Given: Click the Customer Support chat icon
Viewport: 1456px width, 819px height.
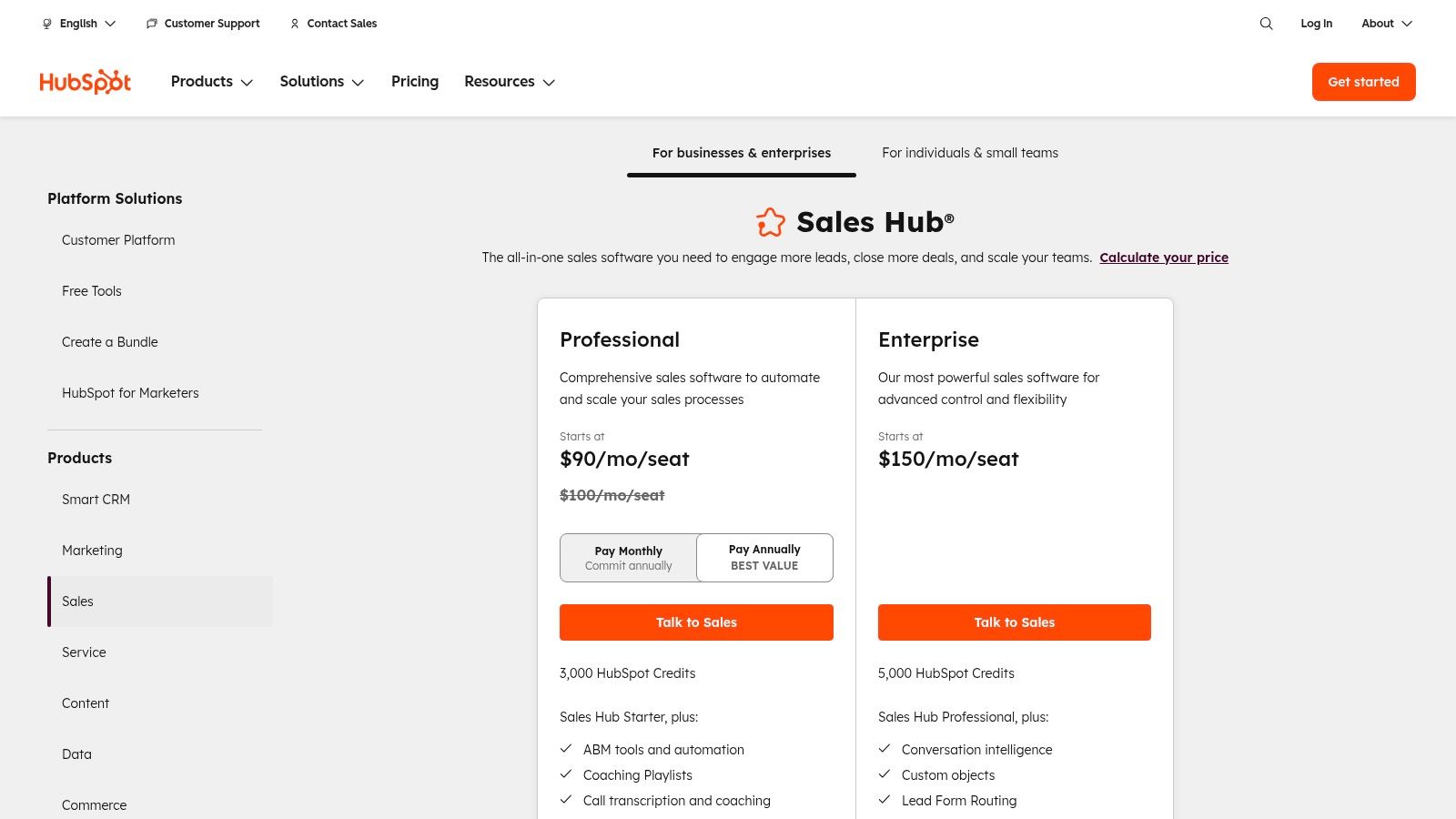Looking at the screenshot, I should point(151,24).
